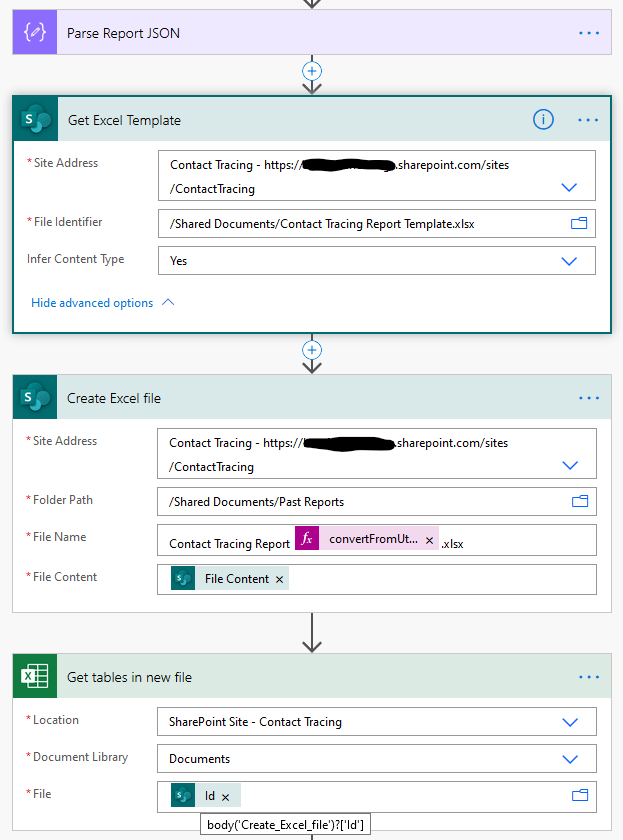The image size is (623, 840).
Task: Open Get tables in new file ellipsis menu
Action: (x=588, y=677)
